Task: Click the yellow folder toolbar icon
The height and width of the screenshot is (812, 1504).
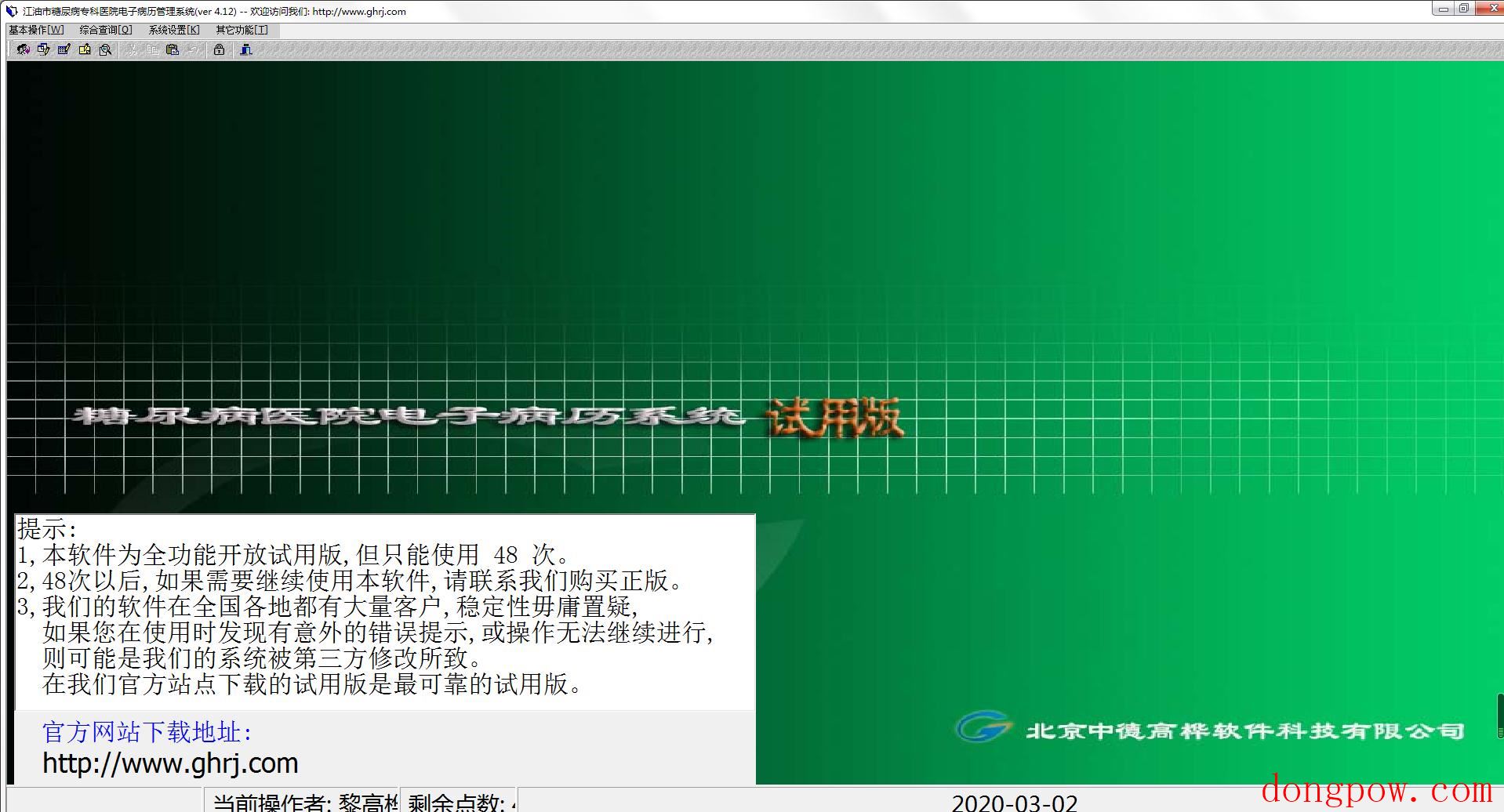Action: pyautogui.click(x=85, y=49)
